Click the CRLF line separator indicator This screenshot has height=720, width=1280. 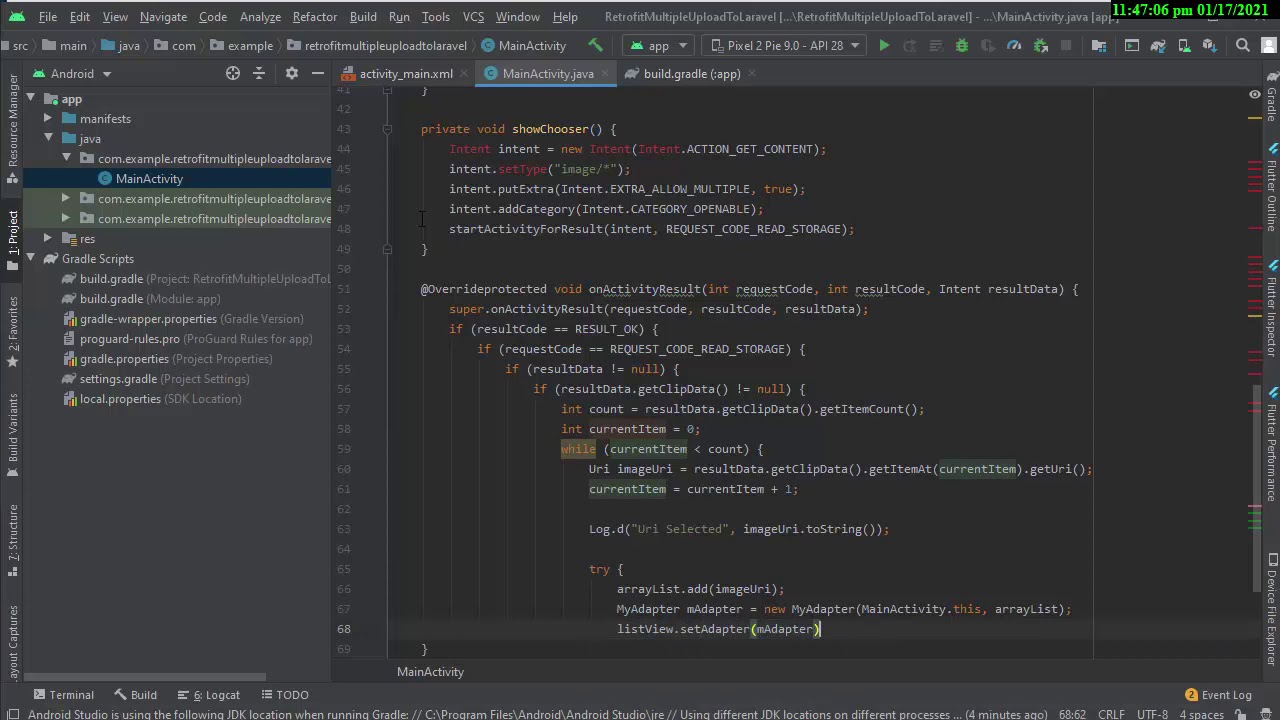click(1111, 714)
